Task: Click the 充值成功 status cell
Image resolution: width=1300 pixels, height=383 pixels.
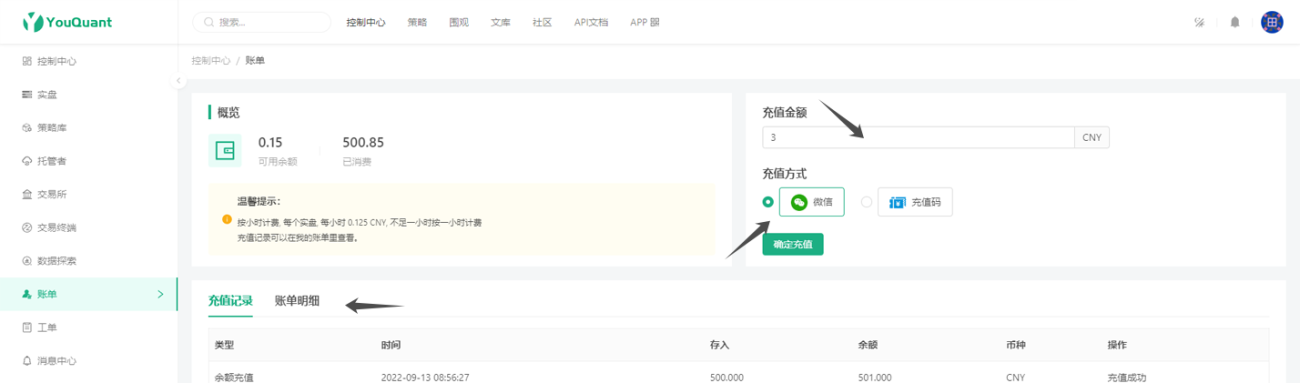Action: pyautogui.click(x=1127, y=377)
